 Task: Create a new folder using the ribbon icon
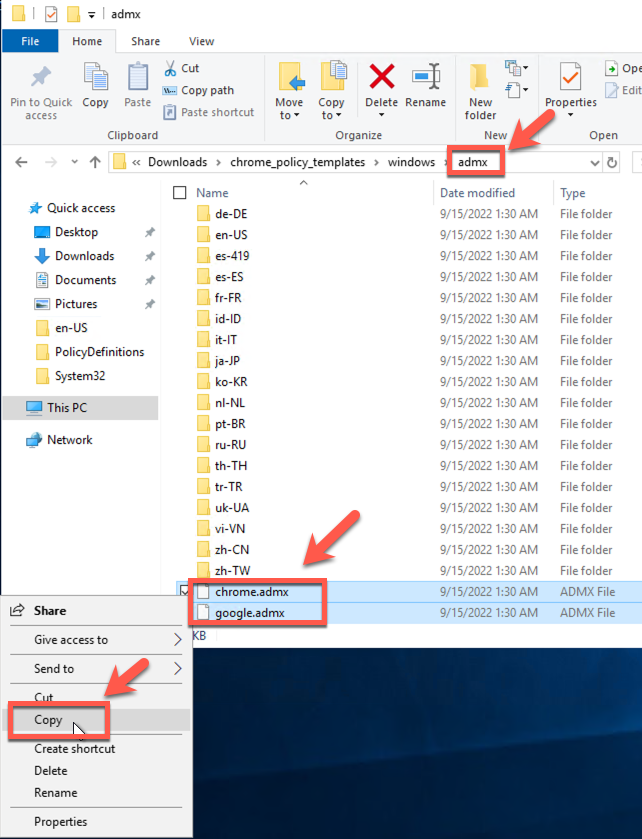[480, 79]
